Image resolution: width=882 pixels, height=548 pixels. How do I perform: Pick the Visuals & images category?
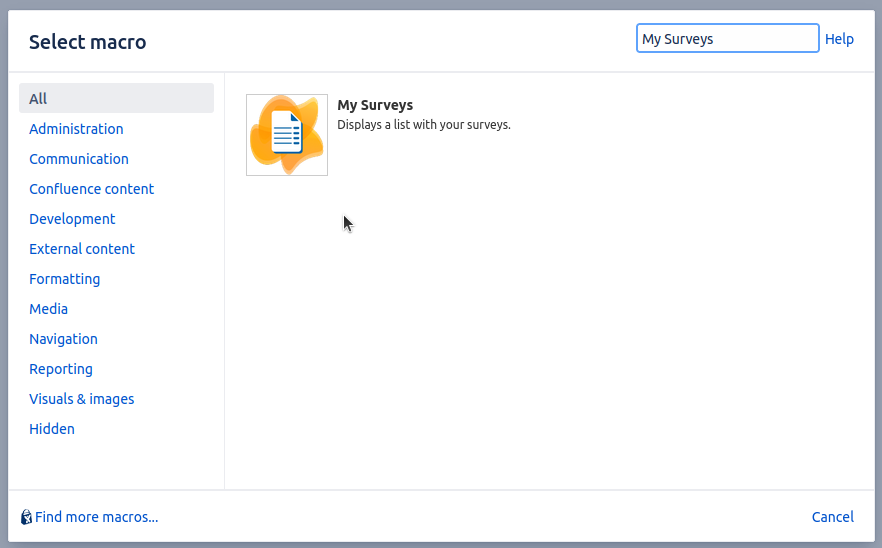[82, 399]
